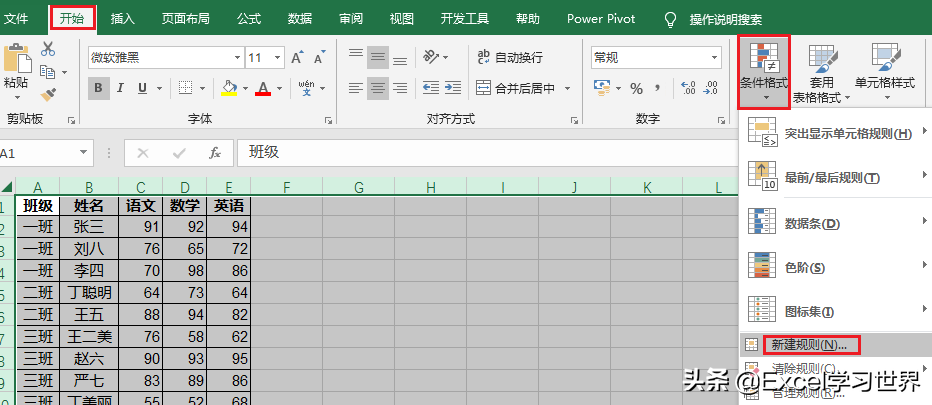The height and width of the screenshot is (405, 932).
Task: Apply cell borders icon
Action: coord(186,88)
